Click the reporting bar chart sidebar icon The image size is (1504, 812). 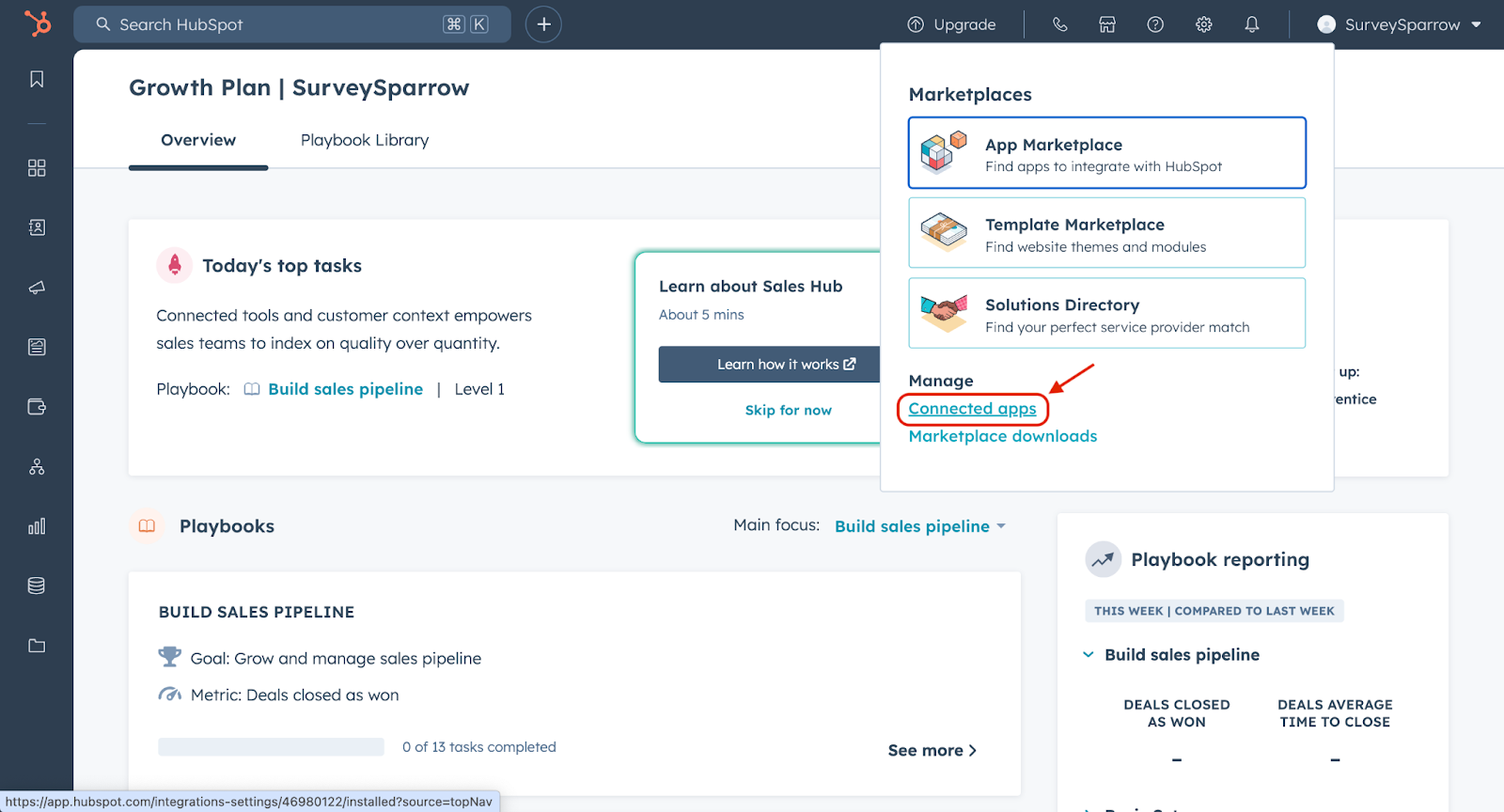[37, 526]
